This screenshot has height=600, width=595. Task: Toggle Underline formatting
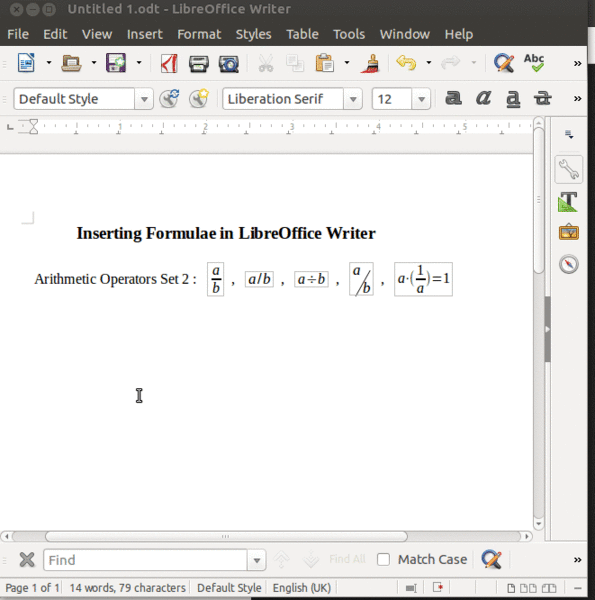[x=513, y=99]
